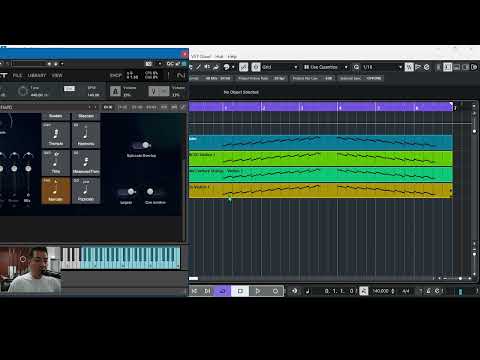Click bar 4 marker on purple ruler

340,107
